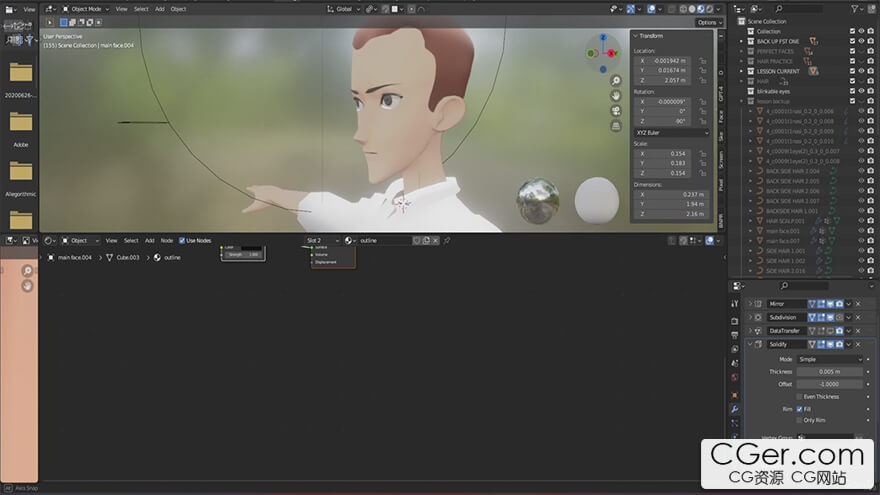Hide BACK UP FST ONE collection eye

pyautogui.click(x=861, y=41)
